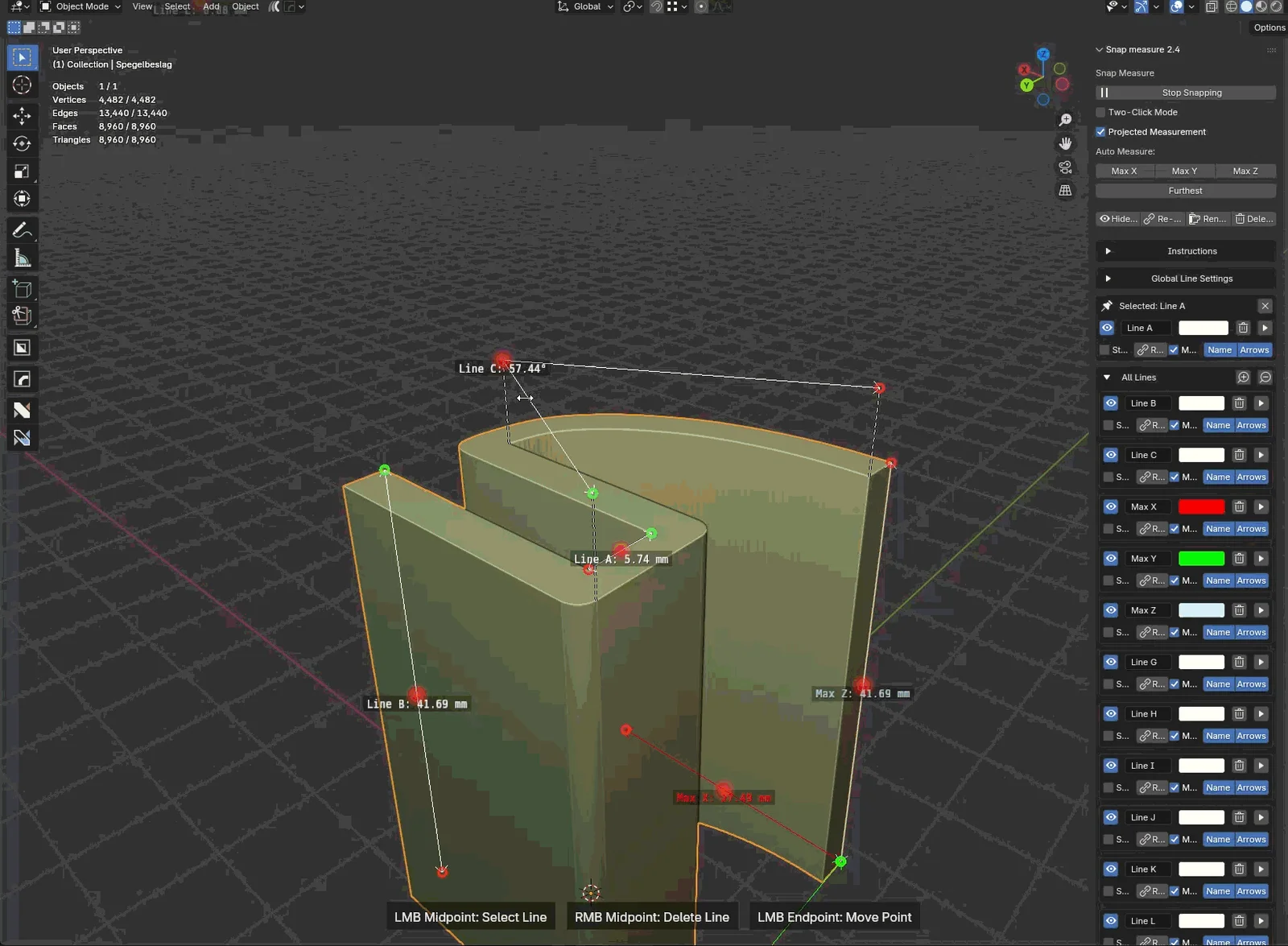This screenshot has height=946, width=1288.
Task: Select the Move tool in the toolbar
Action: [x=22, y=115]
